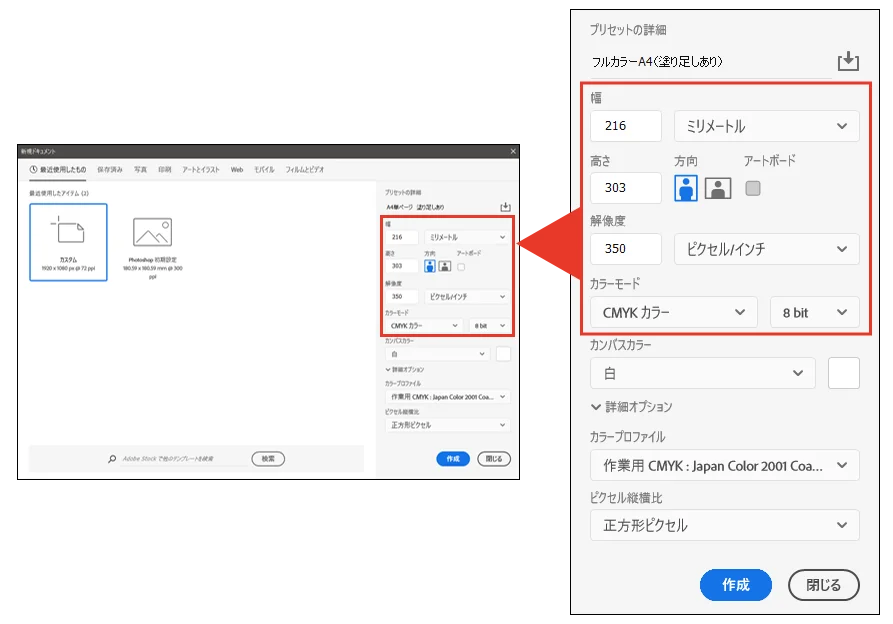Image resolution: width=893 pixels, height=624 pixels.
Task: Switch to the Web tab
Action: [237, 170]
